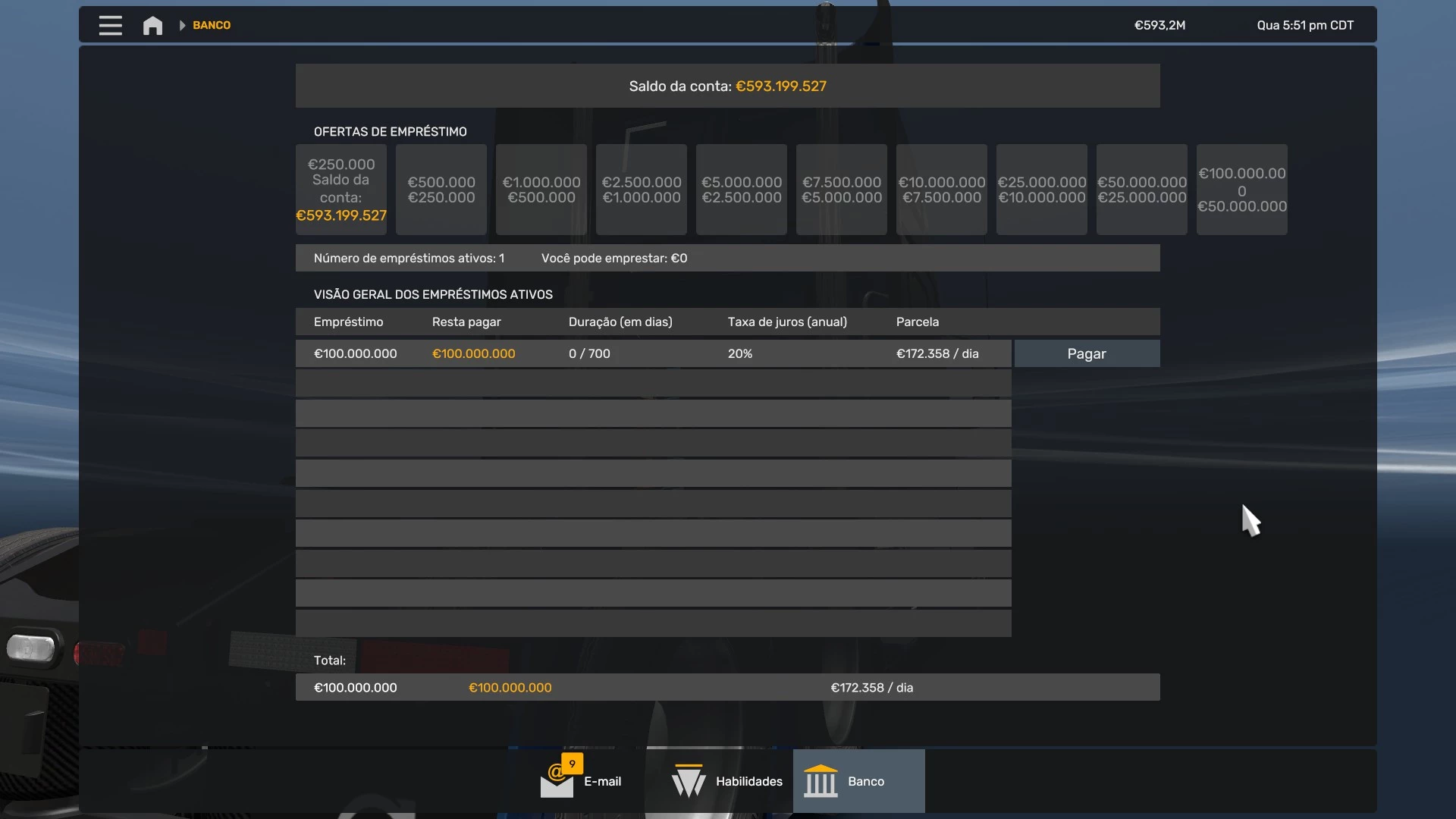Choose the €1.000.000 loan offer

pyautogui.click(x=540, y=190)
